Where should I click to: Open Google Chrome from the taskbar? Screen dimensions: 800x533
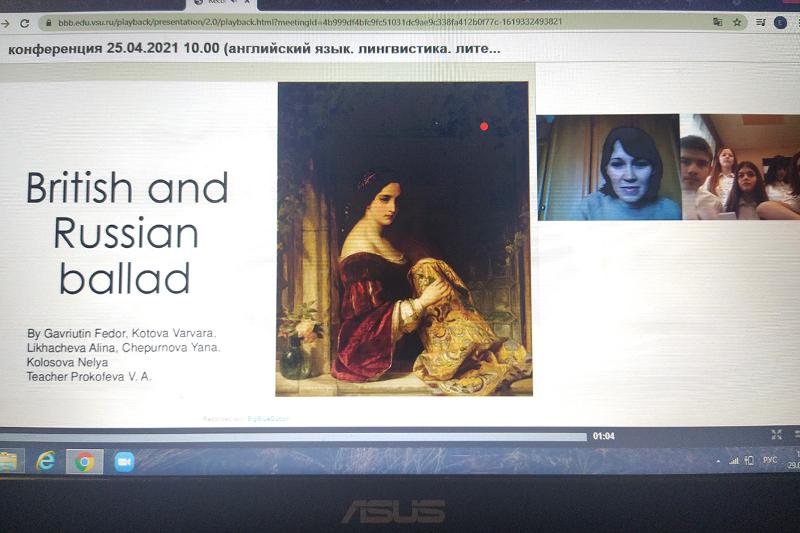point(85,461)
